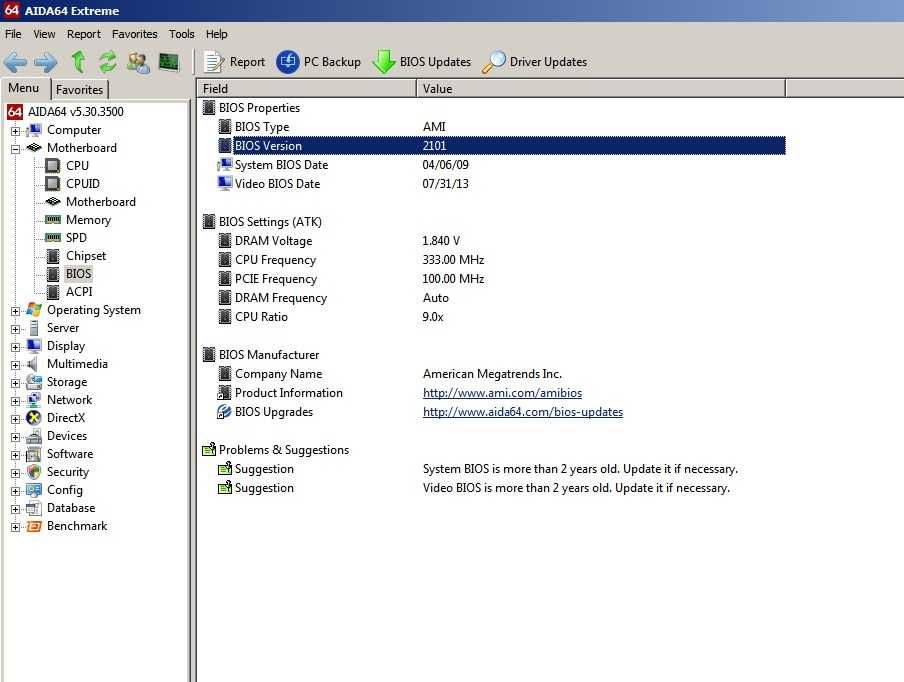The height and width of the screenshot is (682, 904).
Task: Select the CPUID icon in tree
Action: pos(52,184)
